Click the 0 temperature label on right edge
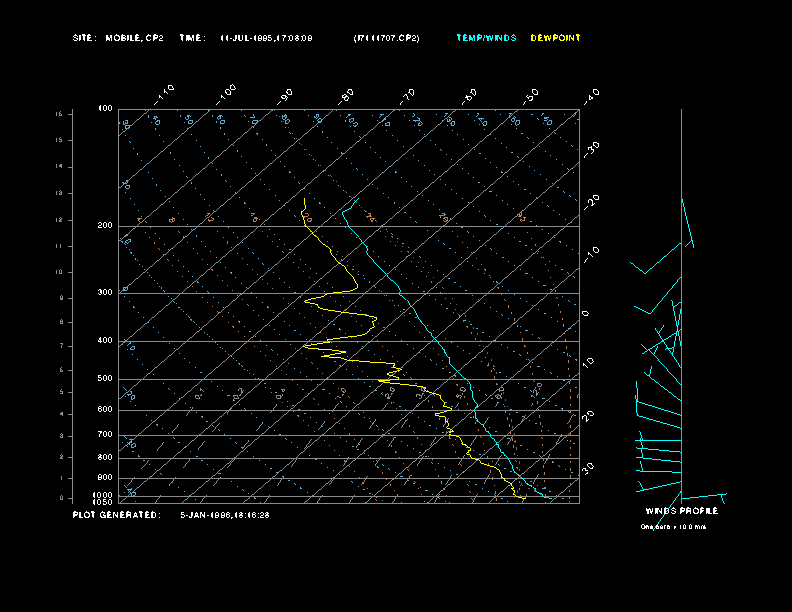The width and height of the screenshot is (792, 612). pyautogui.click(x=586, y=314)
